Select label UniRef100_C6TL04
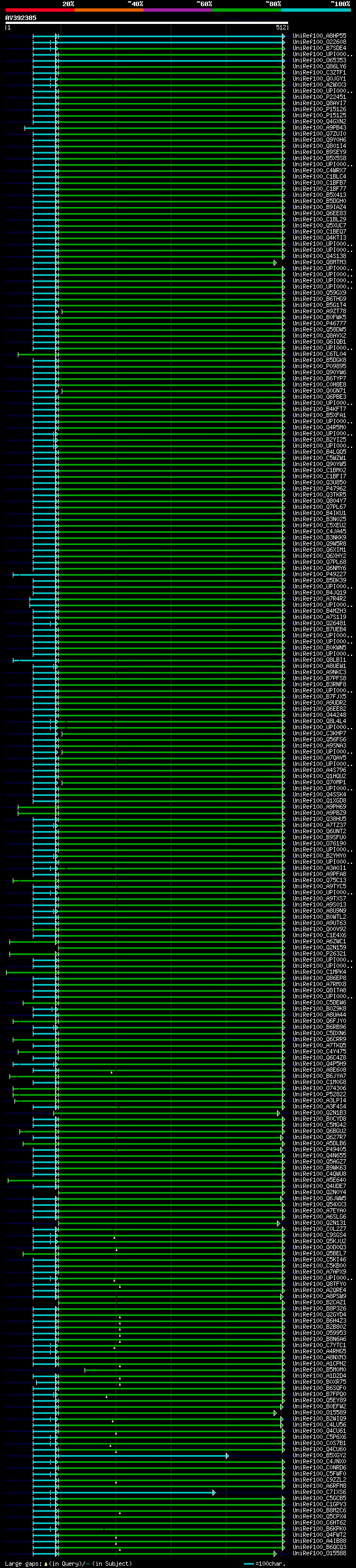356x1568 pixels. click(x=319, y=354)
